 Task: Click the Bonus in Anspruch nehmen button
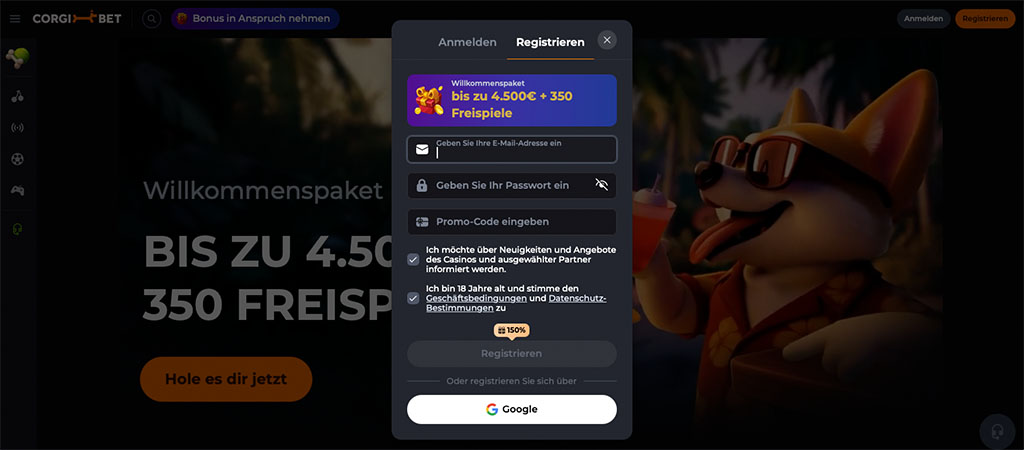255,19
